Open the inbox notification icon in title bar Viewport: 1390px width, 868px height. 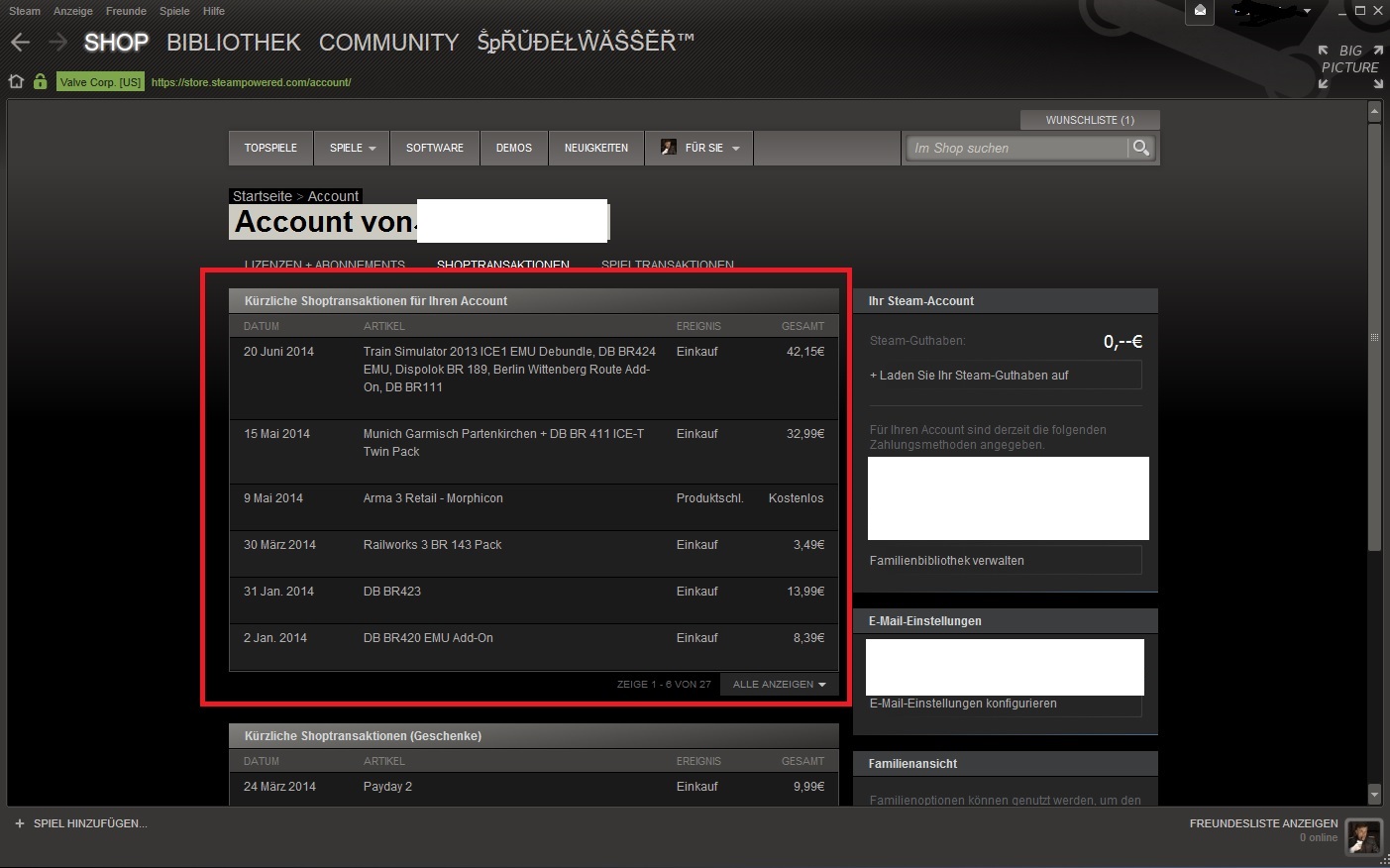(x=1200, y=11)
